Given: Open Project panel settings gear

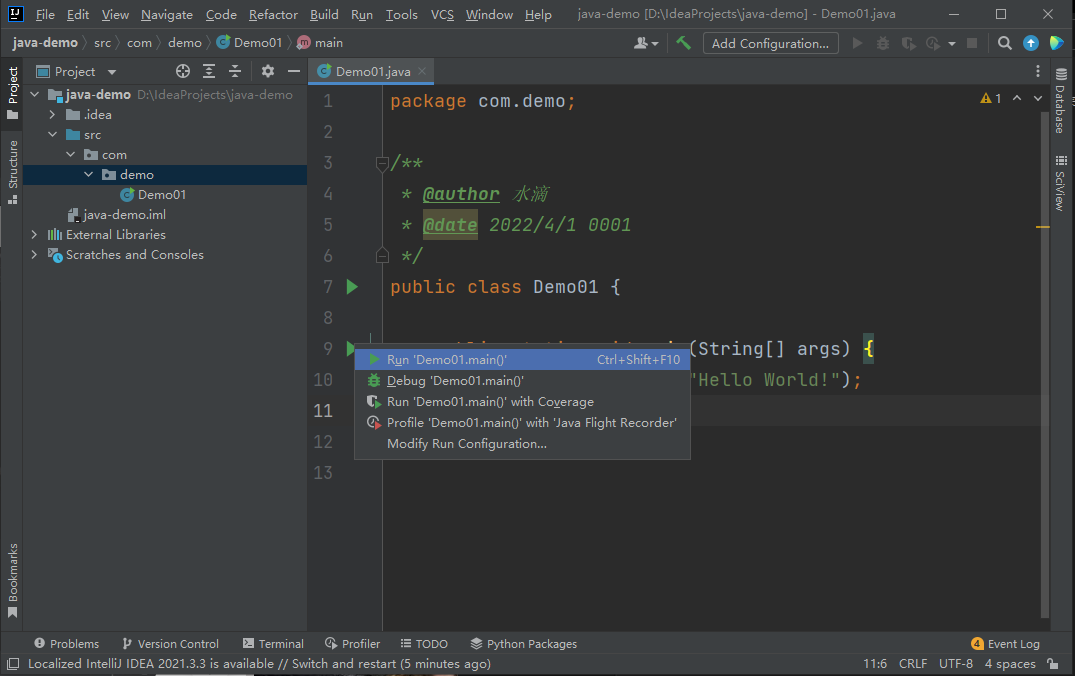Looking at the screenshot, I should pyautogui.click(x=268, y=71).
